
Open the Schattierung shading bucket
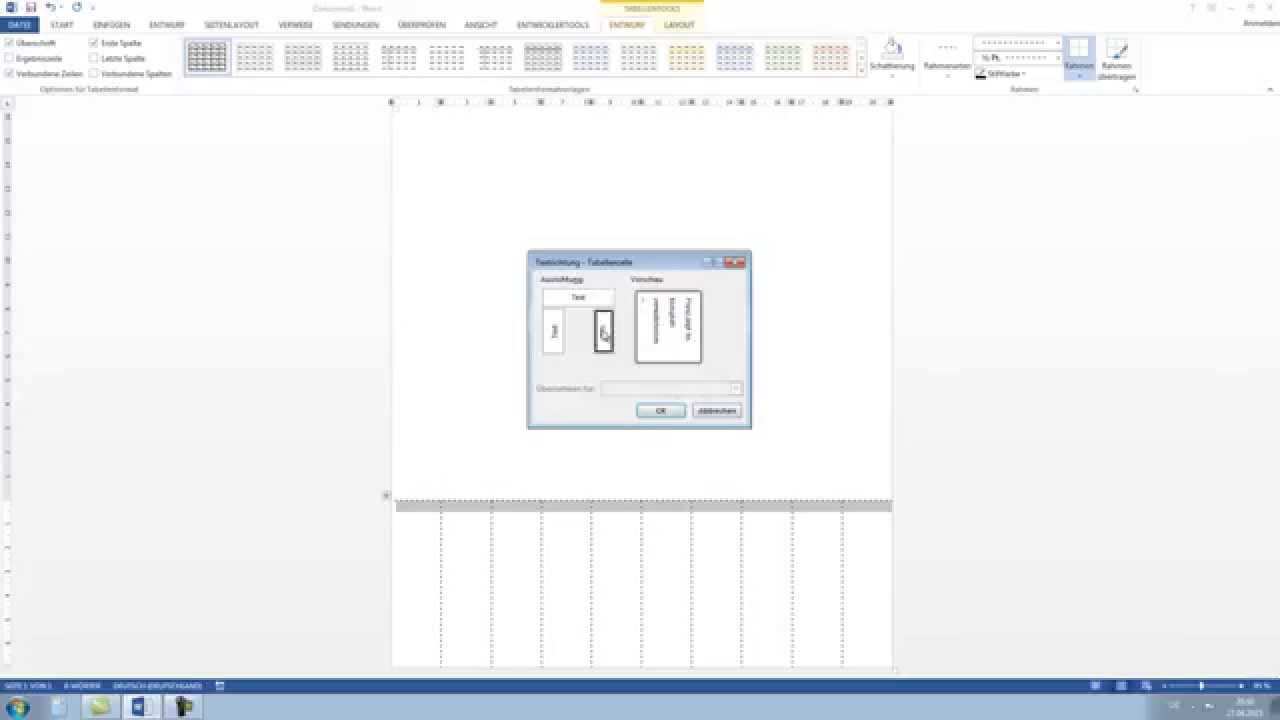pos(892,50)
